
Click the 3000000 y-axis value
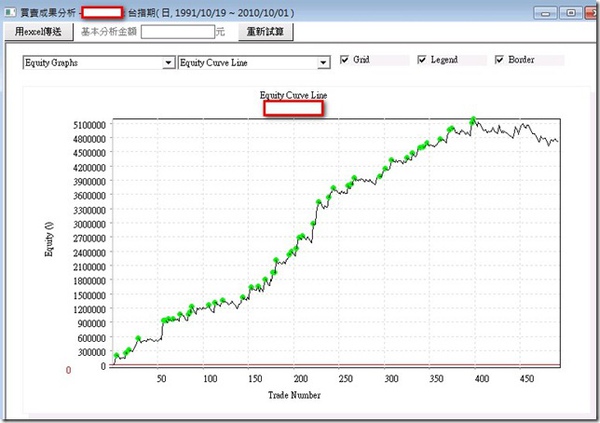[89, 224]
